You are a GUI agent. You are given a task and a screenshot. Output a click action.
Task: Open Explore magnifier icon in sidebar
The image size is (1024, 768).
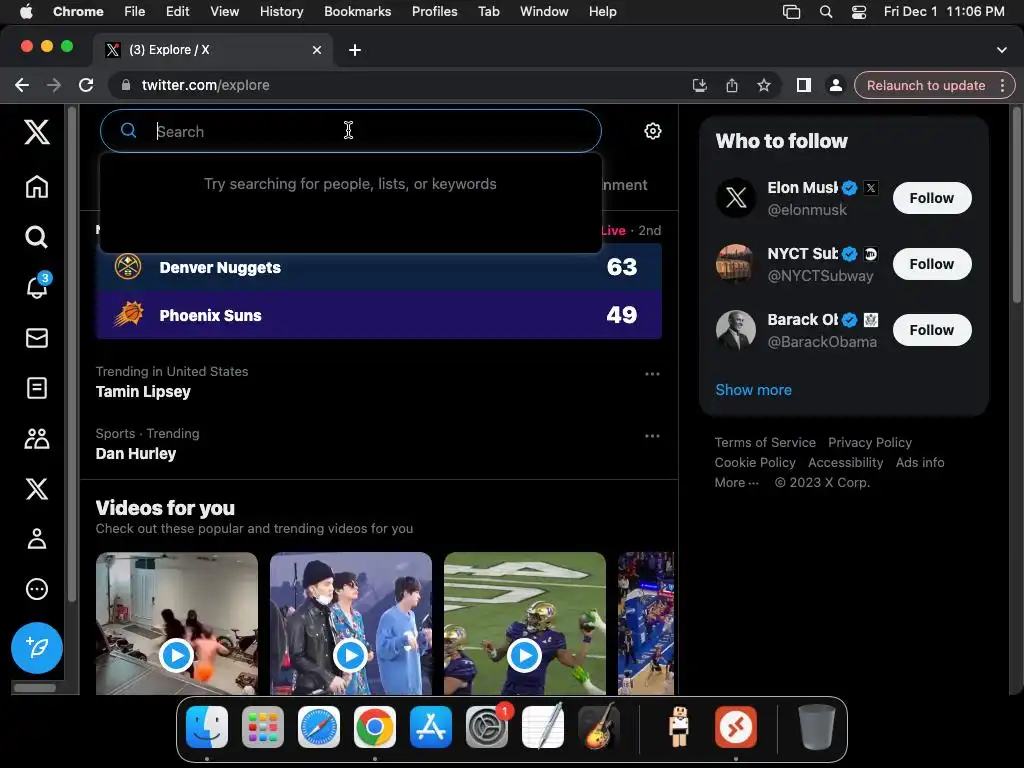tap(37, 237)
